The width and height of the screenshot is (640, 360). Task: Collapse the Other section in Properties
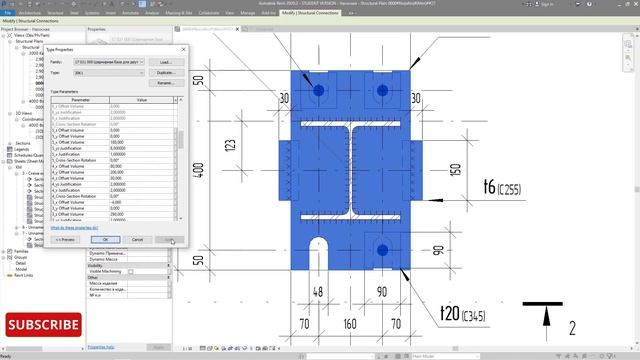click(169, 278)
